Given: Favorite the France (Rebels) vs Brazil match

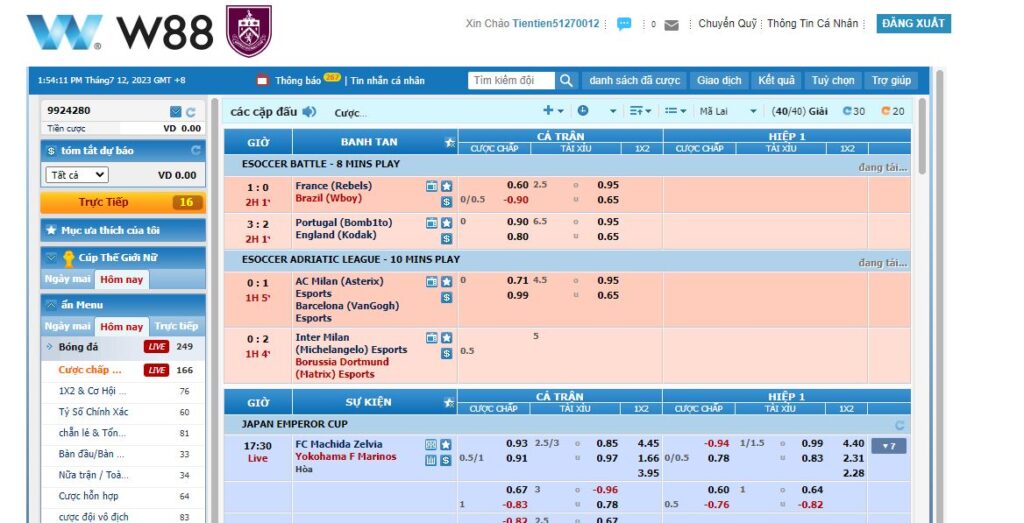Looking at the screenshot, I should pyautogui.click(x=446, y=186).
